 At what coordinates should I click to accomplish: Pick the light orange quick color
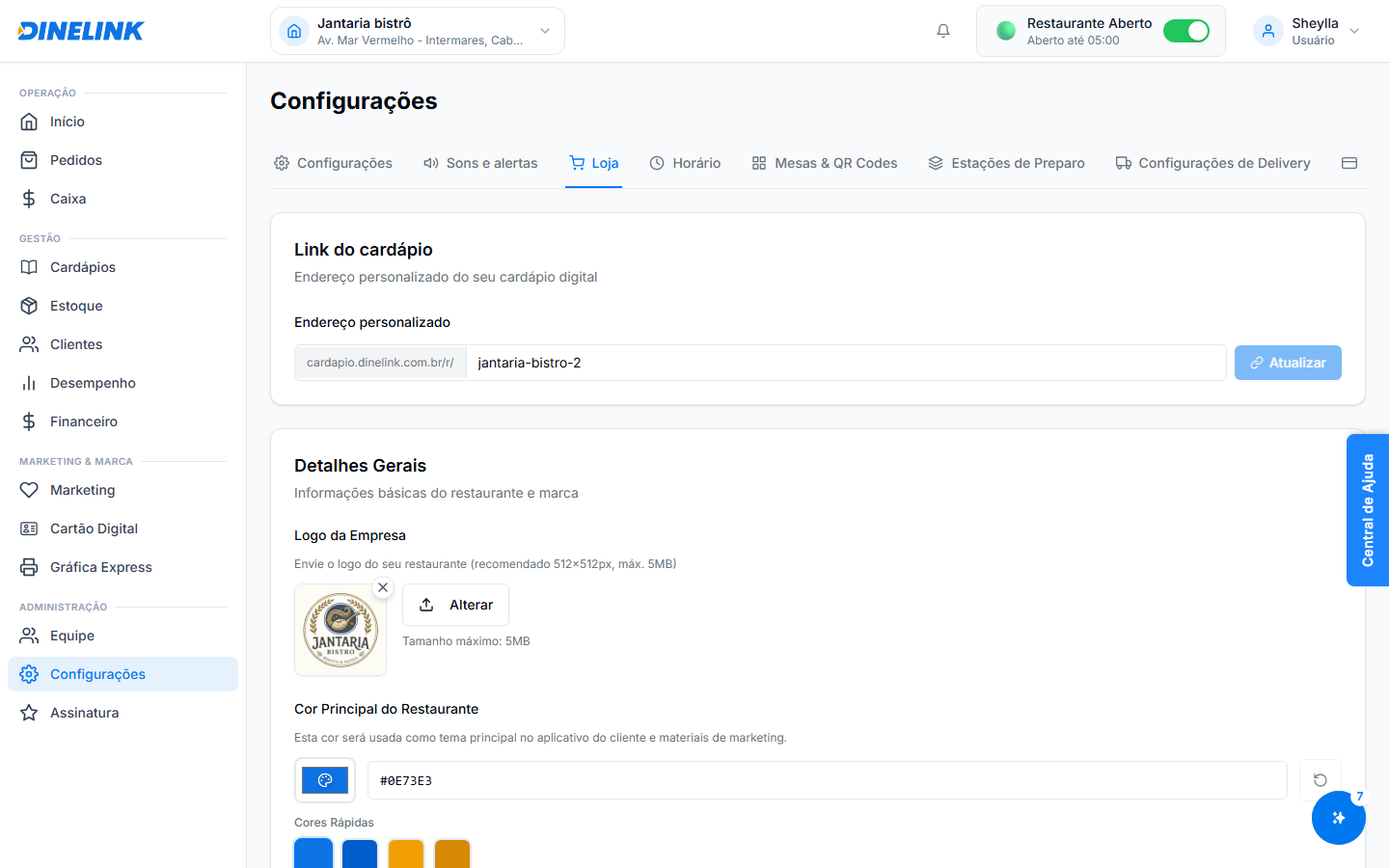coord(406,854)
